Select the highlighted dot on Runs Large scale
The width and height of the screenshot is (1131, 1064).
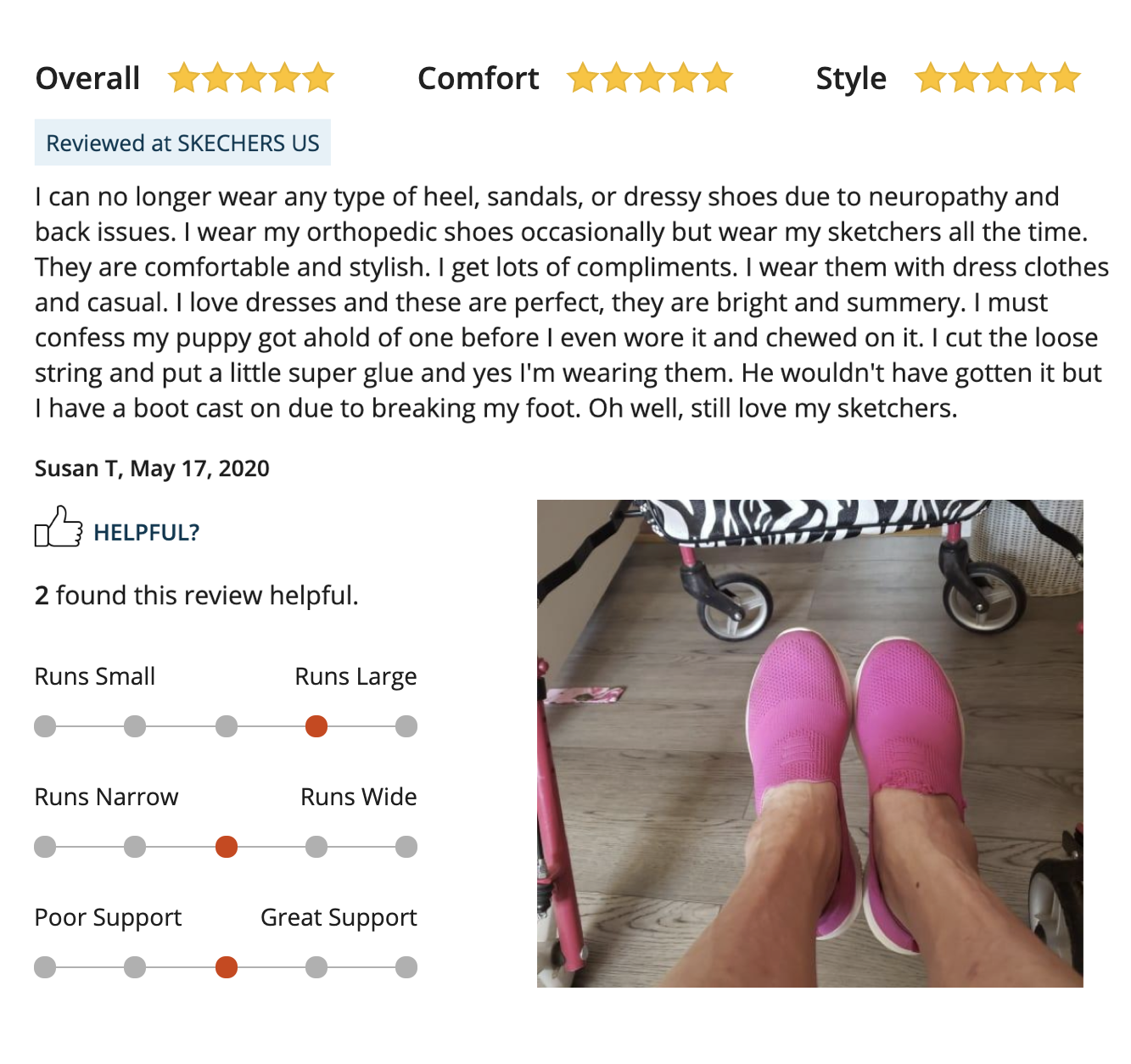[x=316, y=726]
